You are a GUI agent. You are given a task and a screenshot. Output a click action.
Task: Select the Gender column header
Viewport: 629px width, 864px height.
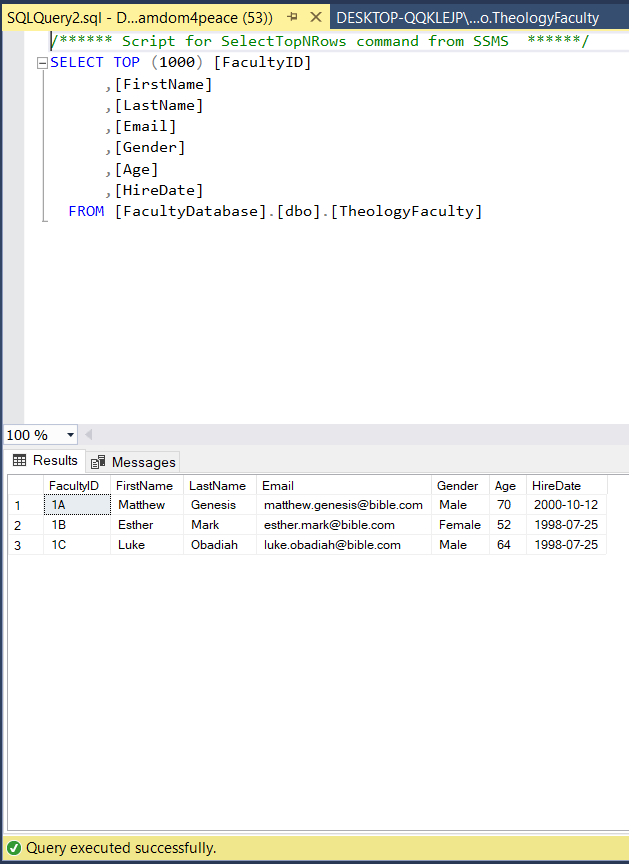tap(460, 485)
